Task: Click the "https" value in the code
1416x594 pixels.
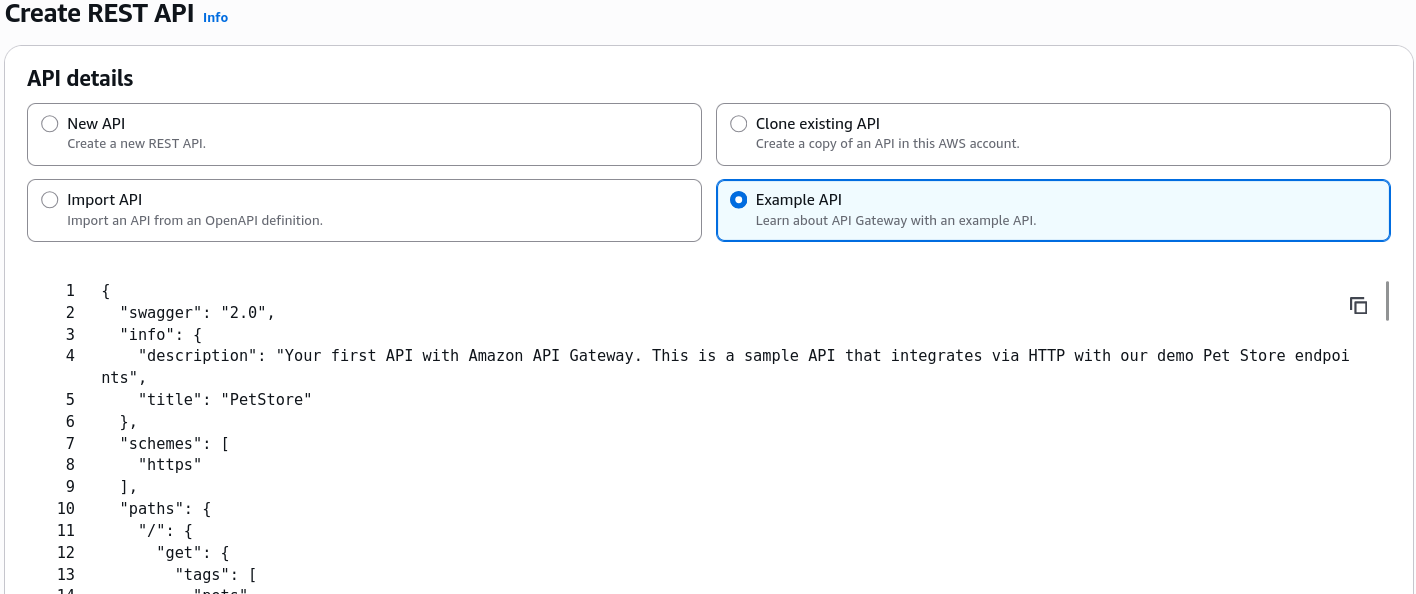Action: (170, 465)
